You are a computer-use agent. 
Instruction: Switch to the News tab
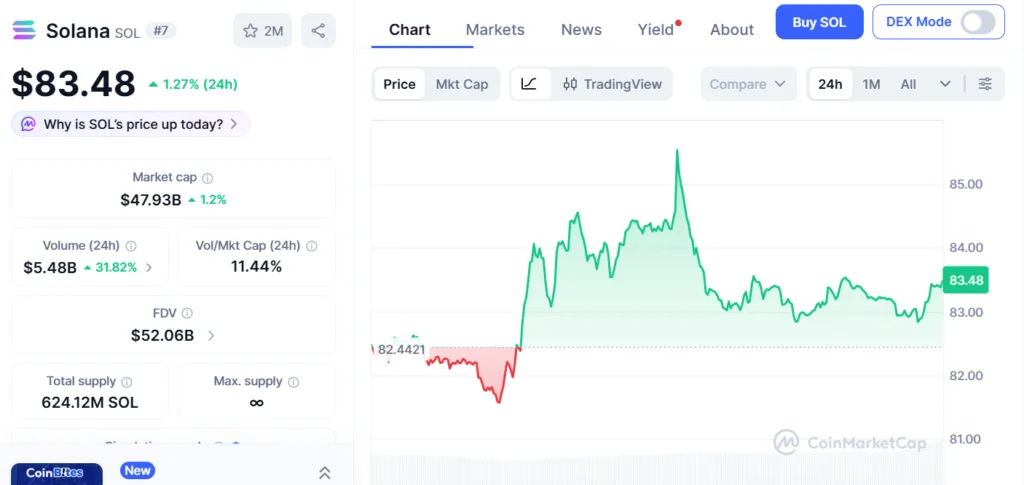[x=581, y=29]
